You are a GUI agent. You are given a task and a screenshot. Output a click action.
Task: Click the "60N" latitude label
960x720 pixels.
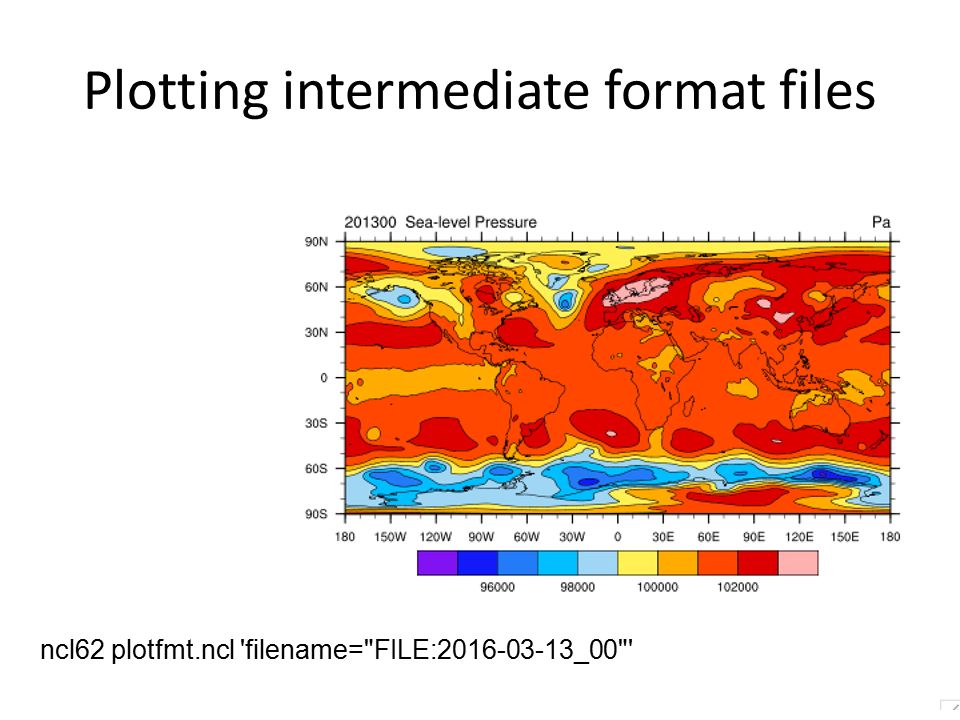pyautogui.click(x=316, y=287)
